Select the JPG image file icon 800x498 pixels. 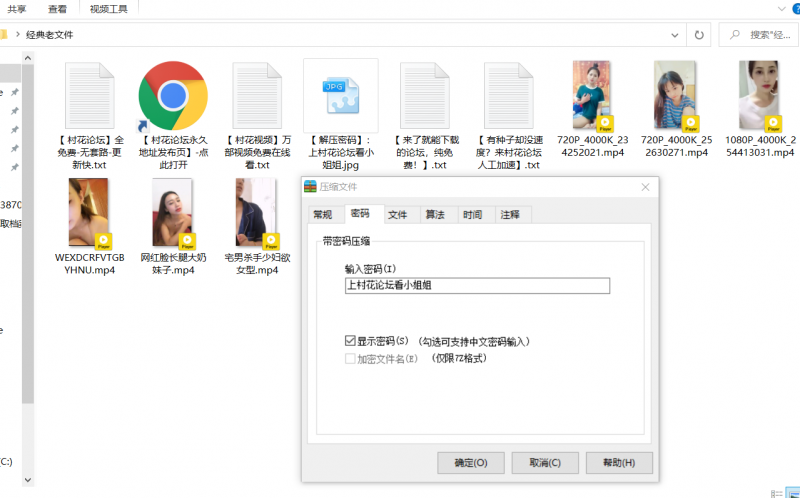(340, 95)
